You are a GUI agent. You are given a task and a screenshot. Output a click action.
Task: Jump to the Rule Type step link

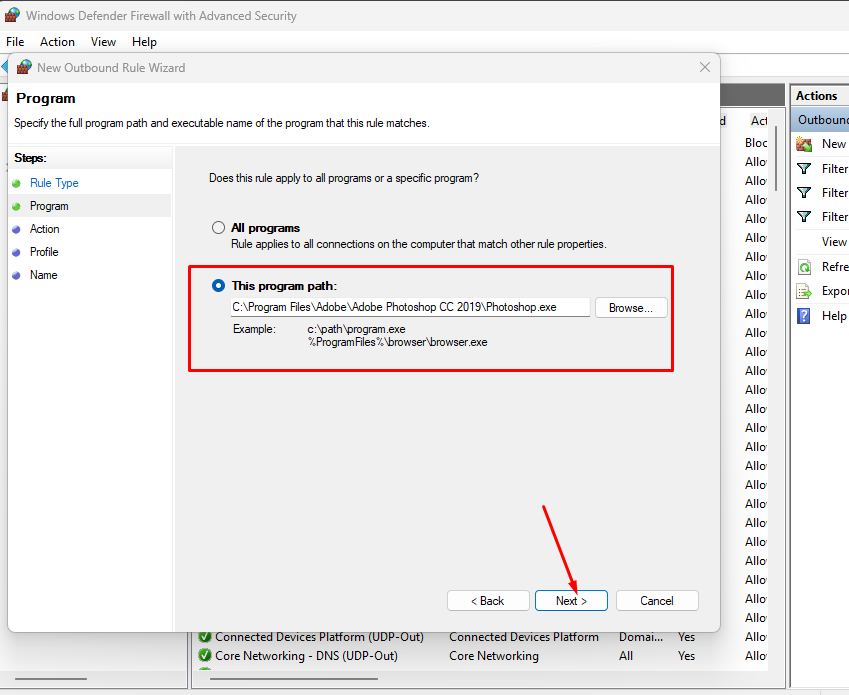[54, 183]
